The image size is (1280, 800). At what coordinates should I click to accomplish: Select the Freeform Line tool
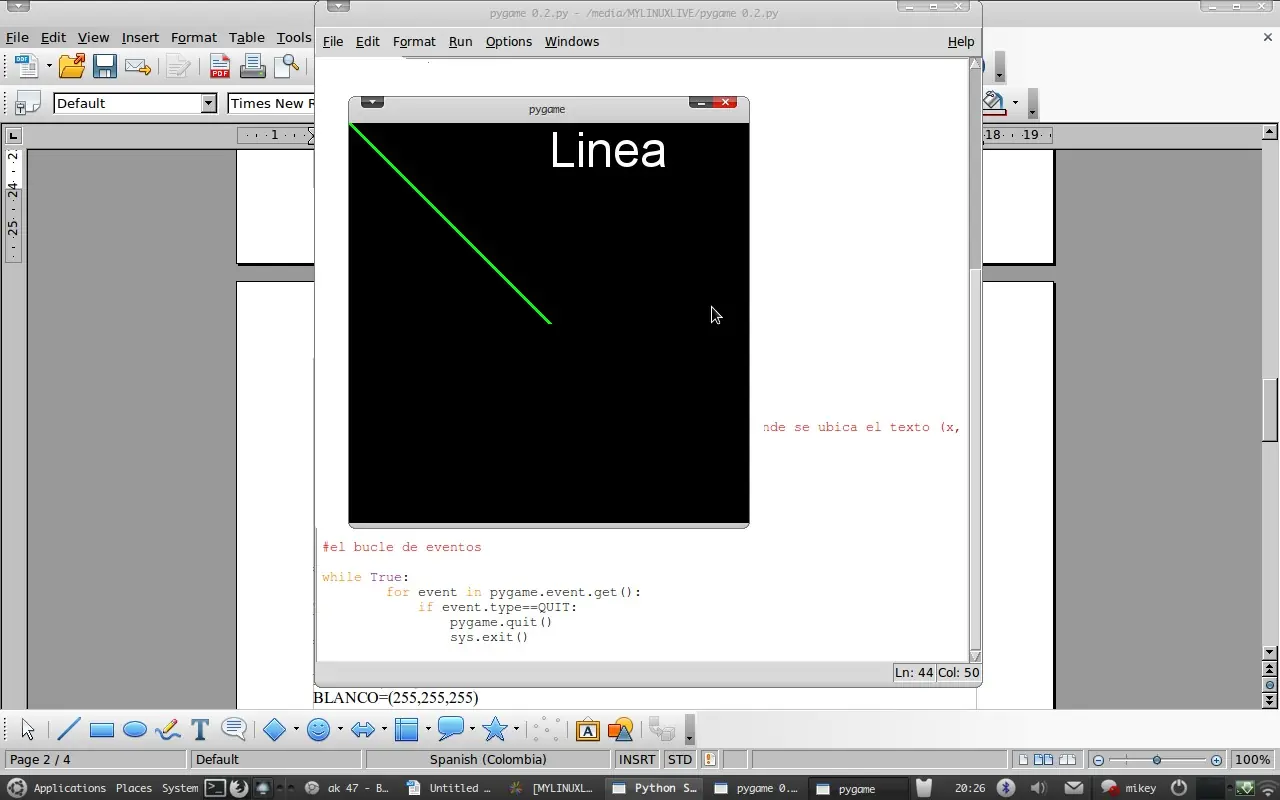coord(167,729)
